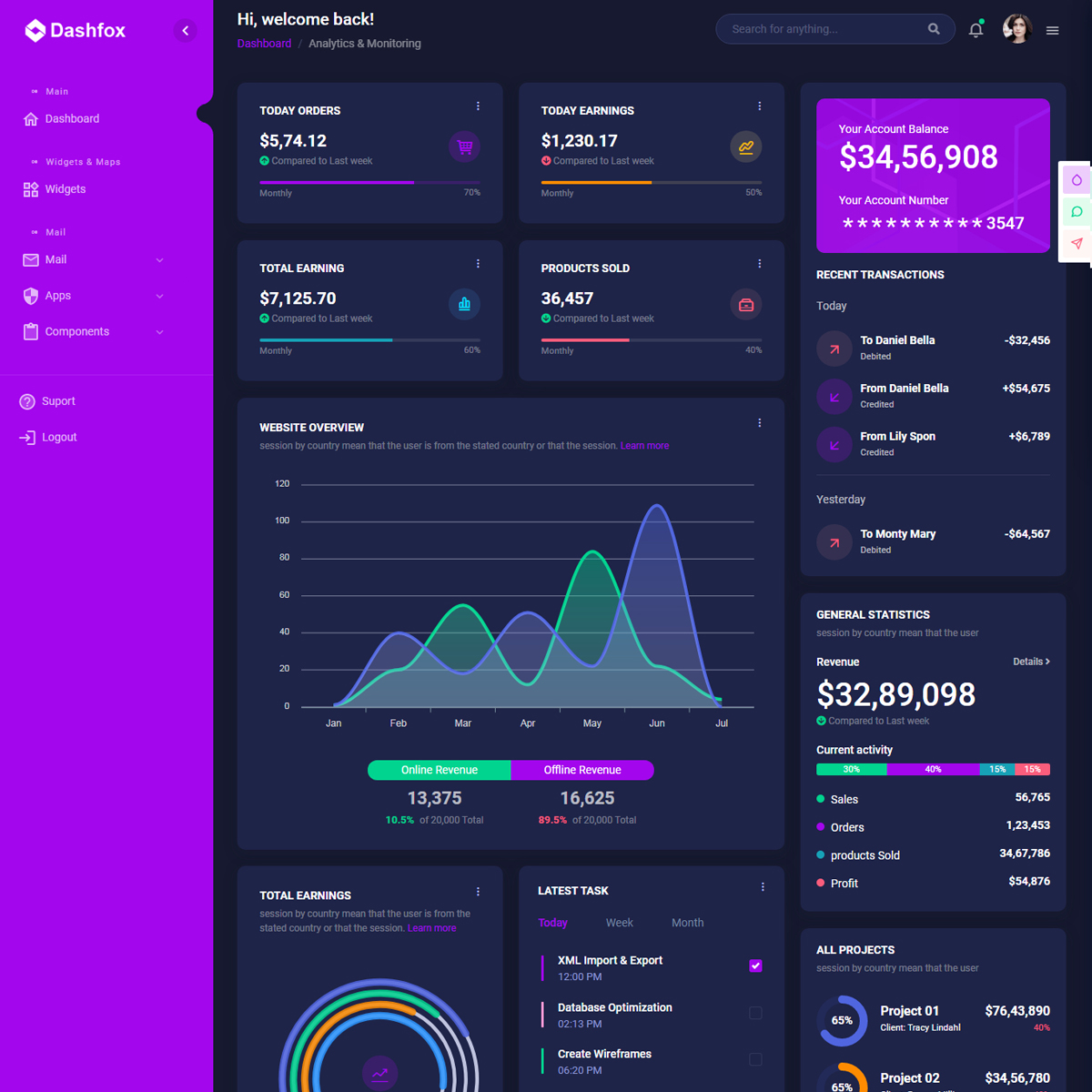Open Total Earnings donut card options
Screen dimensions: 1092x1092
click(x=478, y=892)
